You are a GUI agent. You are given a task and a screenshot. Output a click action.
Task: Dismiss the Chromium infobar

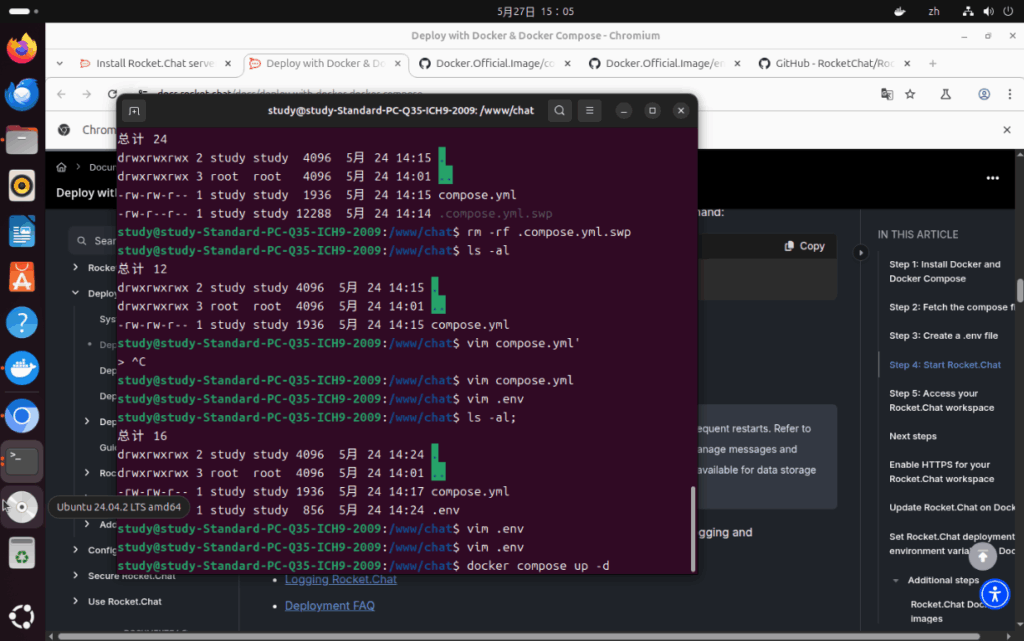(x=1006, y=130)
